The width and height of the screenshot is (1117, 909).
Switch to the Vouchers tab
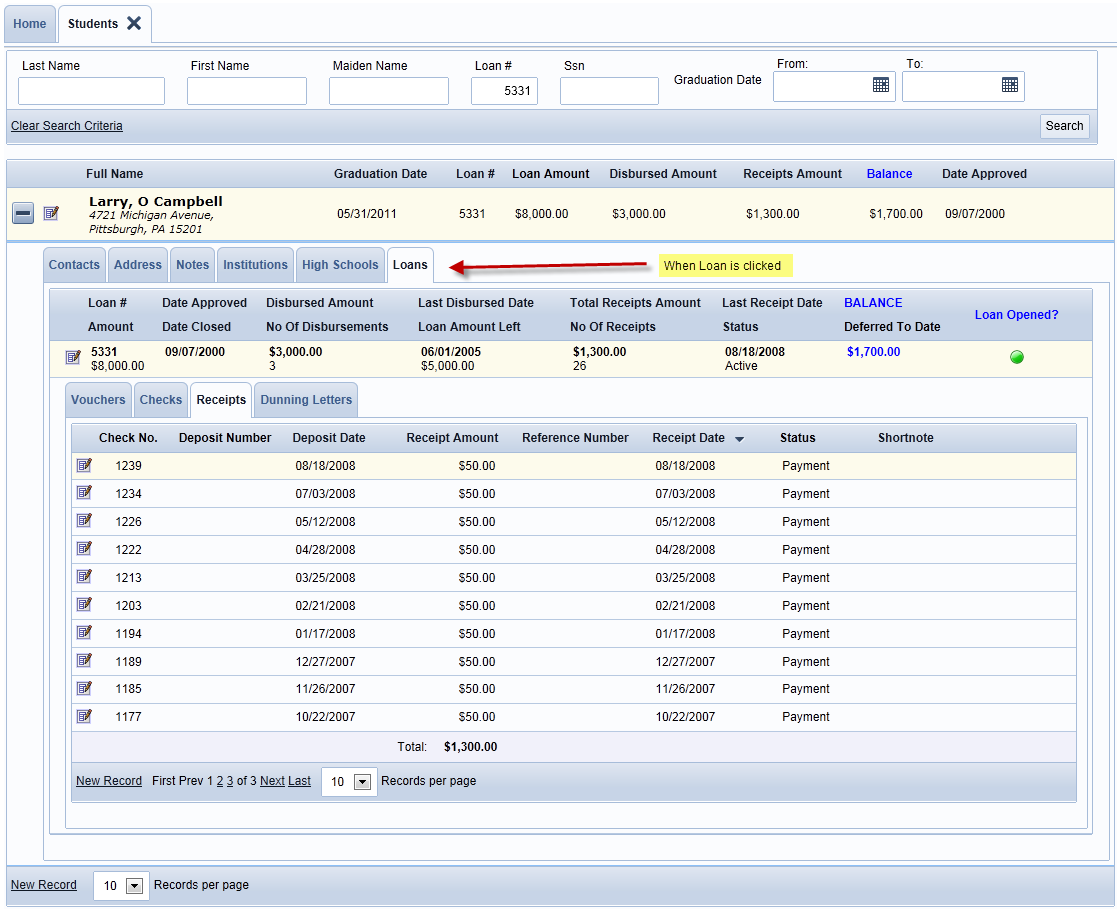click(98, 400)
